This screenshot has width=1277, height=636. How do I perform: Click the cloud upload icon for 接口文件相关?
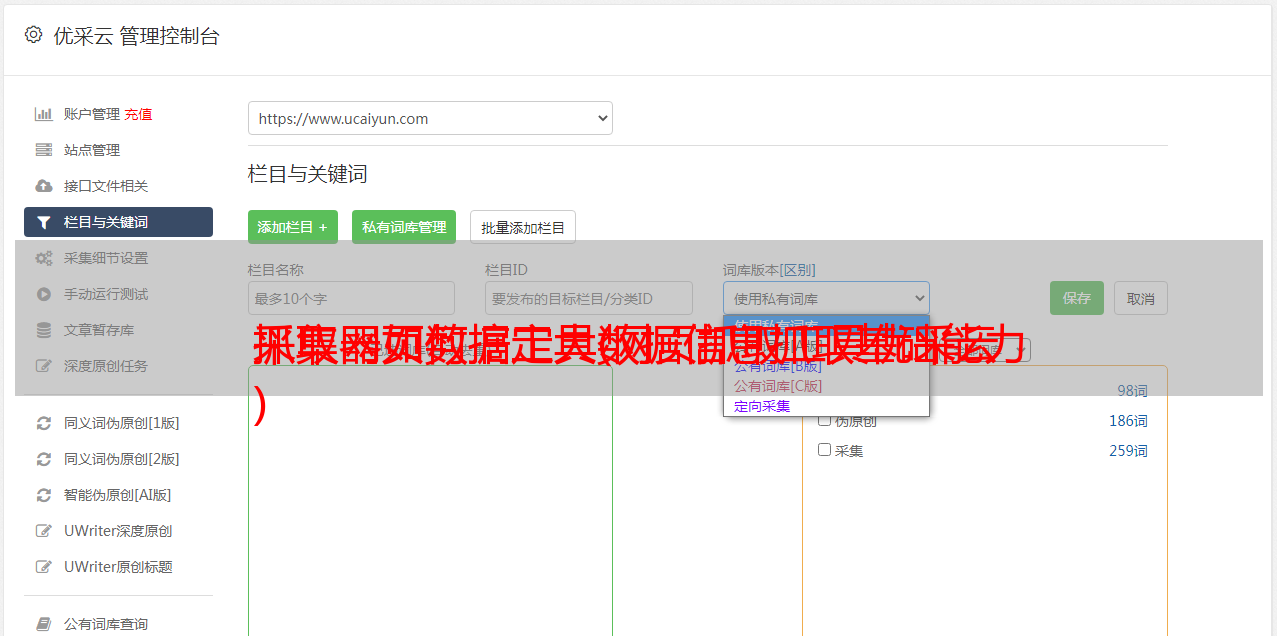click(43, 186)
